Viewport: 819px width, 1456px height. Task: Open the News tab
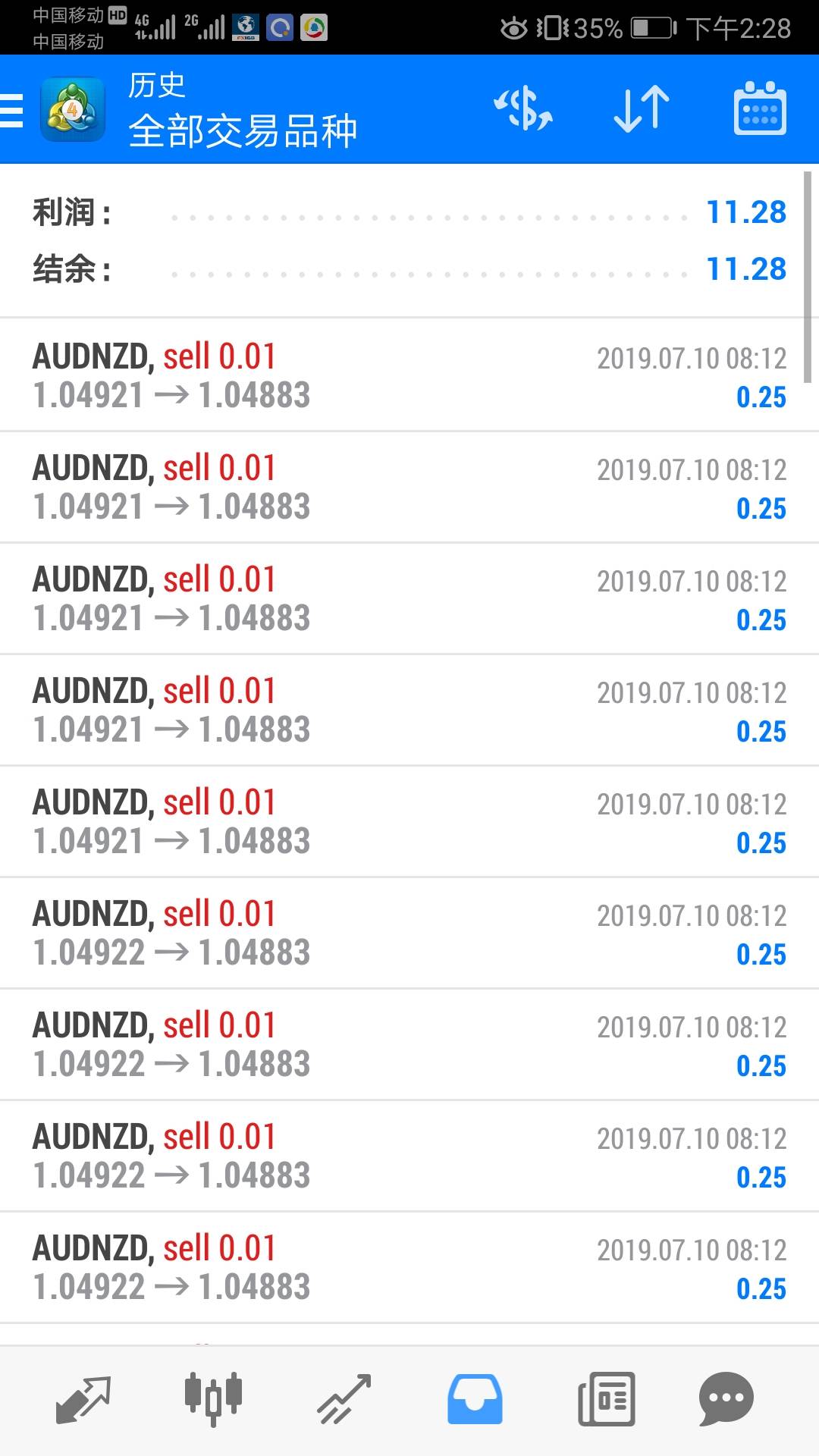point(606,1399)
